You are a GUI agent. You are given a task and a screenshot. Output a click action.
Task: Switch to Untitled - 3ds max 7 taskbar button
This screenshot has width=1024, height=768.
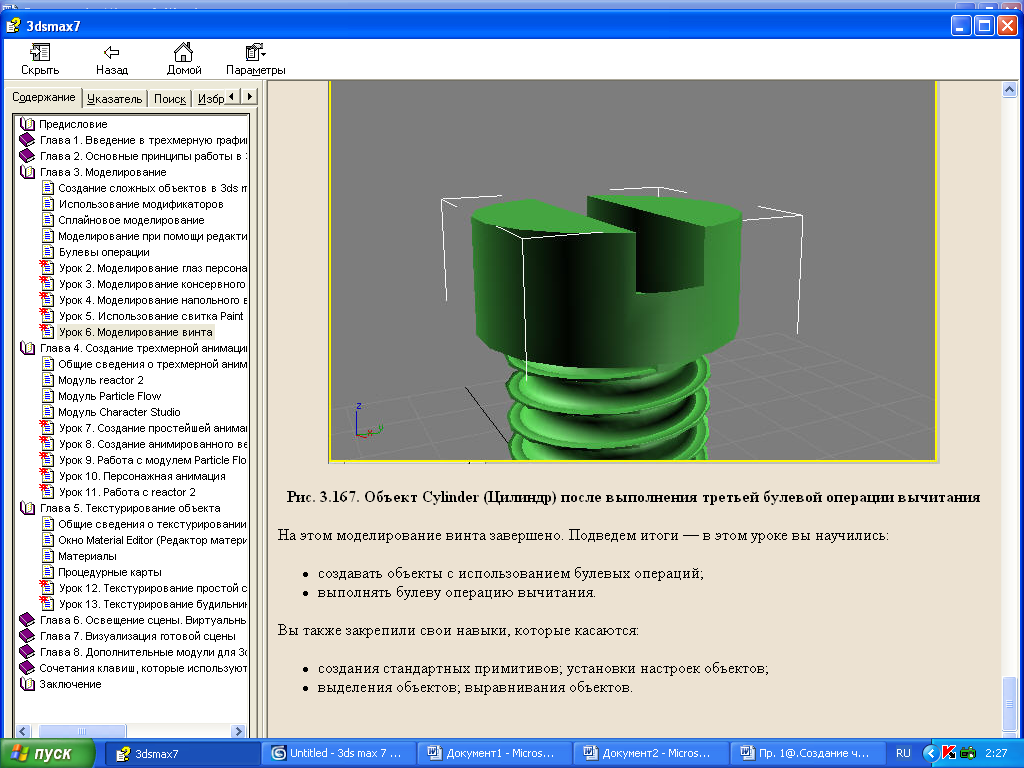click(337, 753)
